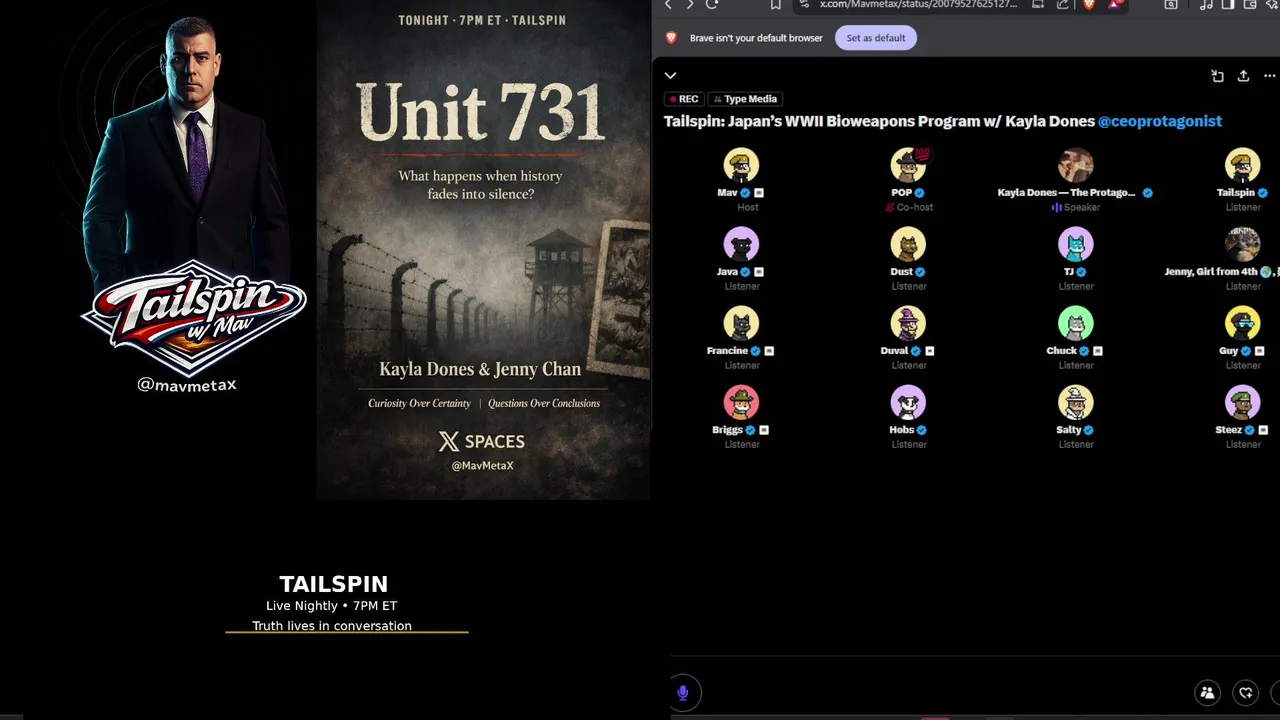Open listener Dust's avatar
Image resolution: width=1280 pixels, height=720 pixels.
coord(908,245)
